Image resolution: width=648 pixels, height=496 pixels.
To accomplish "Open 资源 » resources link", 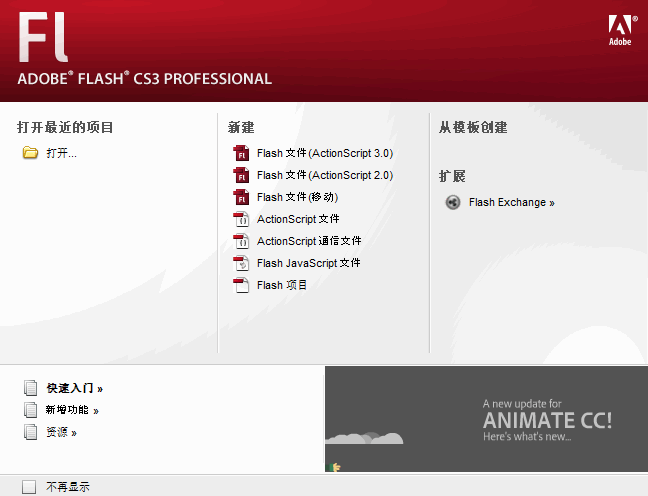I will tap(62, 432).
